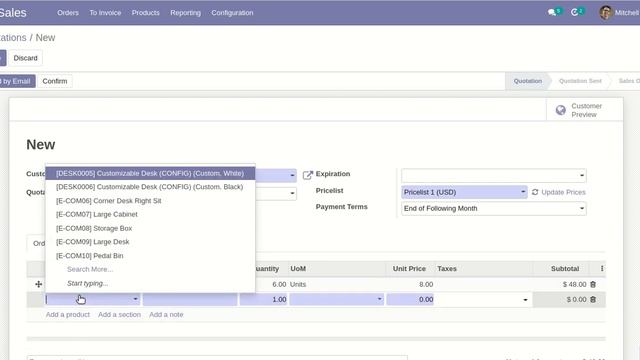Delete the $ 0.00 order line
This screenshot has height=360, width=640.
tap(593, 299)
